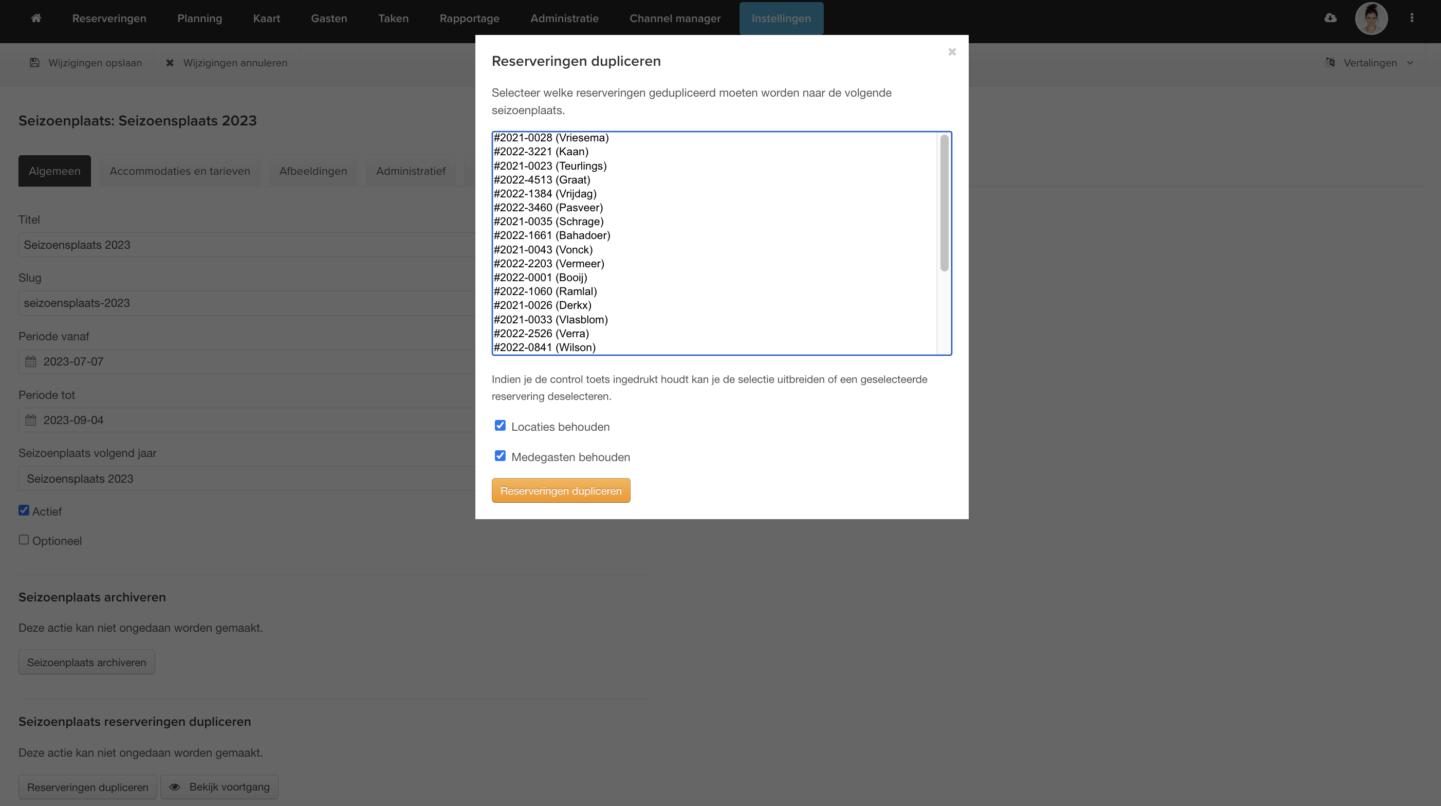This screenshot has width=1441, height=806.
Task: Click the cloud download icon
Action: 1330,18
